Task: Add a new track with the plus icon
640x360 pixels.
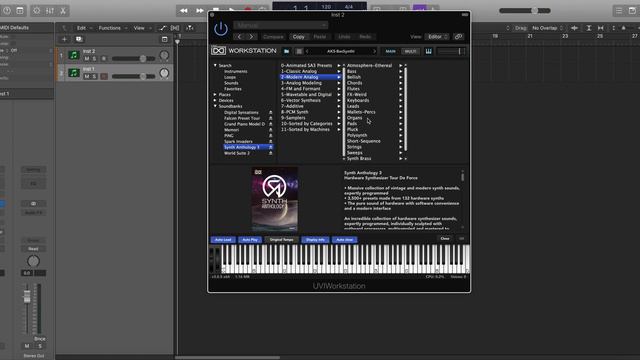Action: click(x=64, y=39)
